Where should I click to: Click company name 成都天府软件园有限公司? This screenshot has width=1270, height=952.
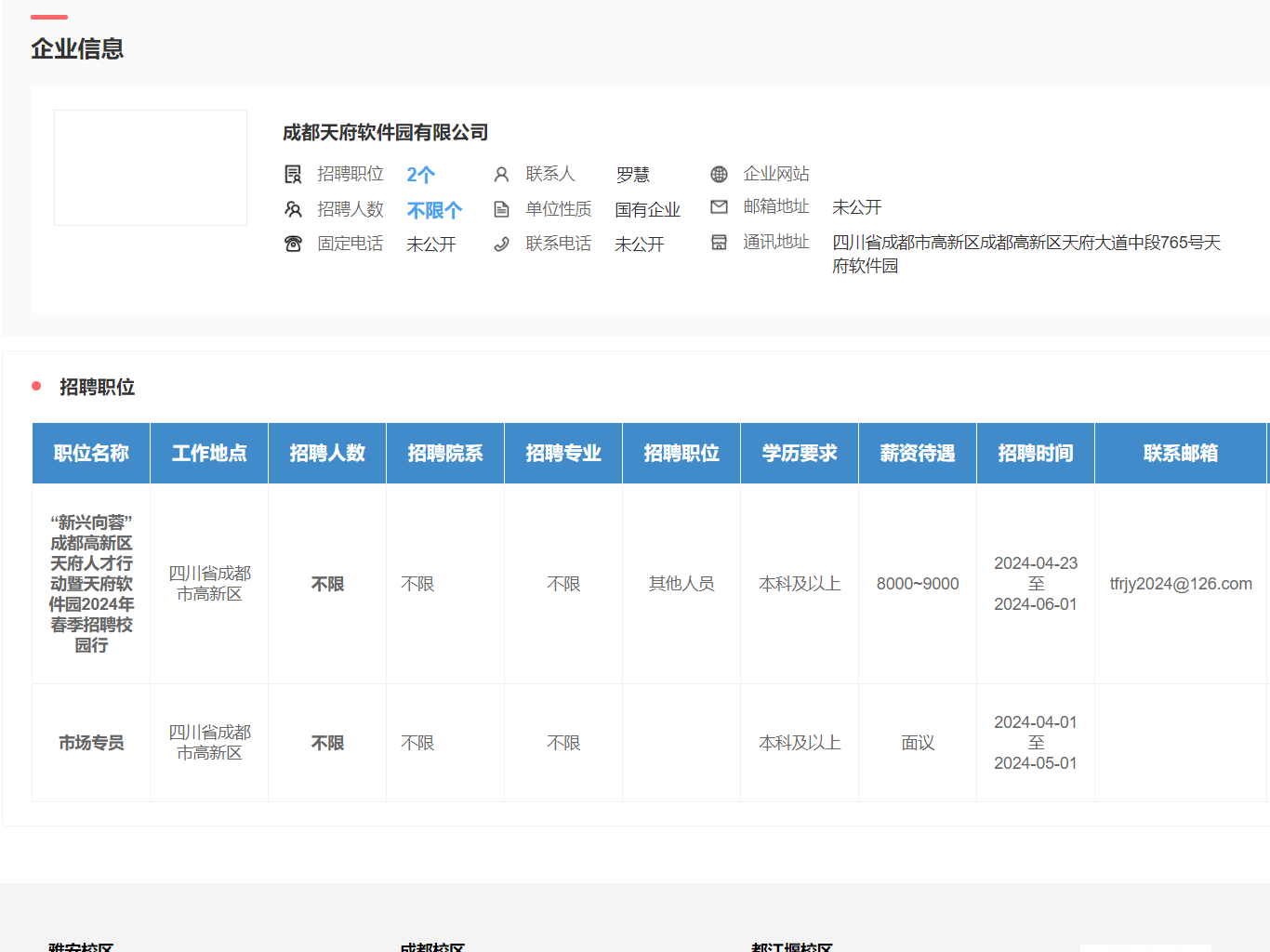coord(385,133)
